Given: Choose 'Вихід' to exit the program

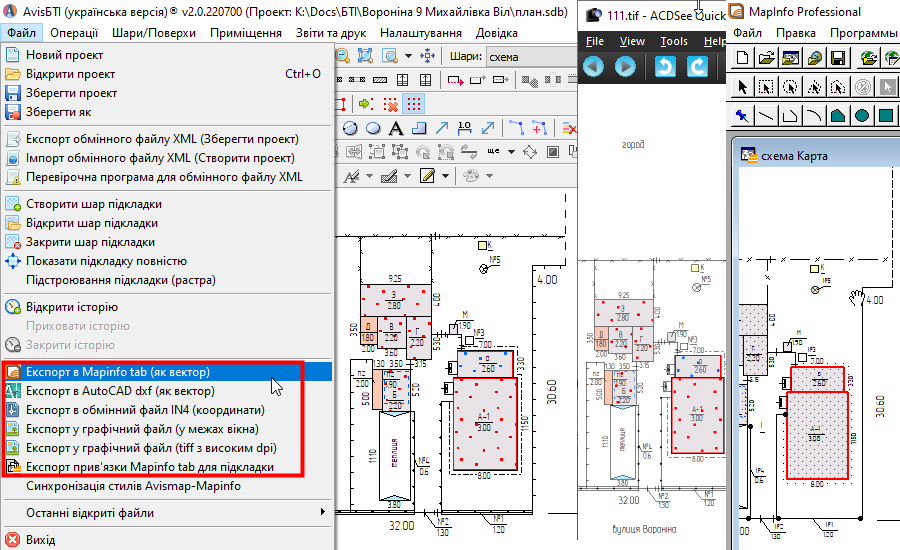Looking at the screenshot, I should [x=167, y=540].
